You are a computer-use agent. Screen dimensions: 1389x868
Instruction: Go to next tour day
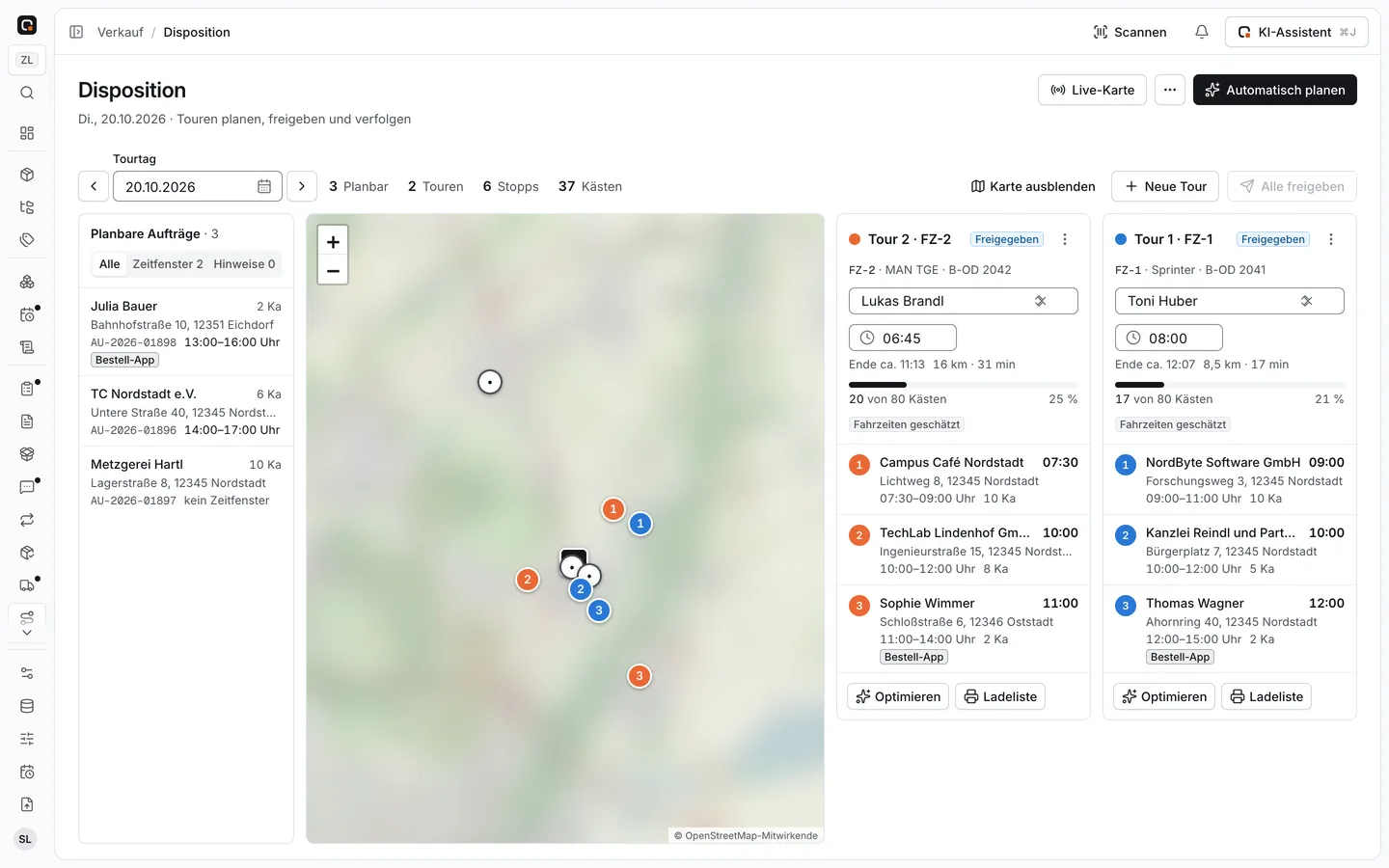[x=302, y=186]
